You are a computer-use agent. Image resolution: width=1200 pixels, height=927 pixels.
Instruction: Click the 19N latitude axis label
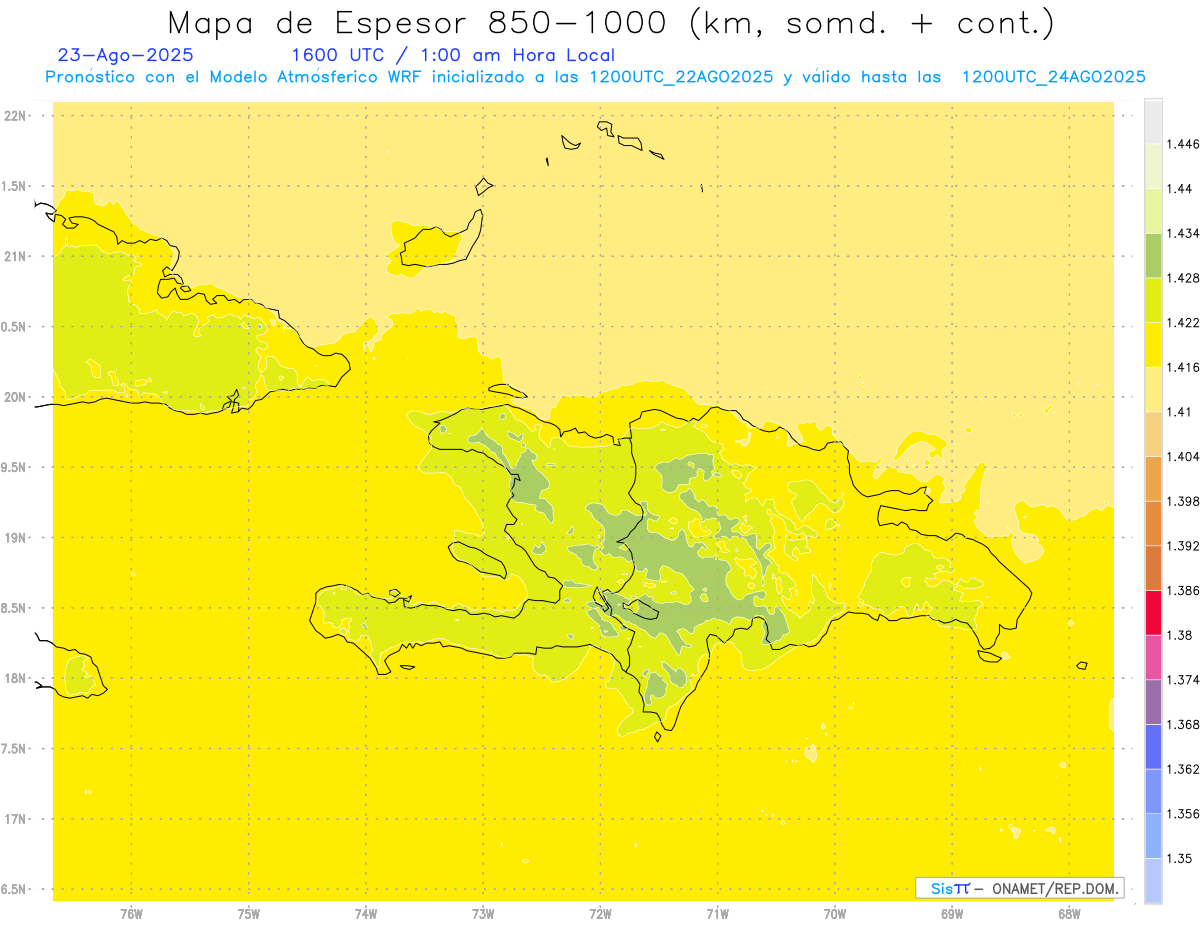coord(16,538)
